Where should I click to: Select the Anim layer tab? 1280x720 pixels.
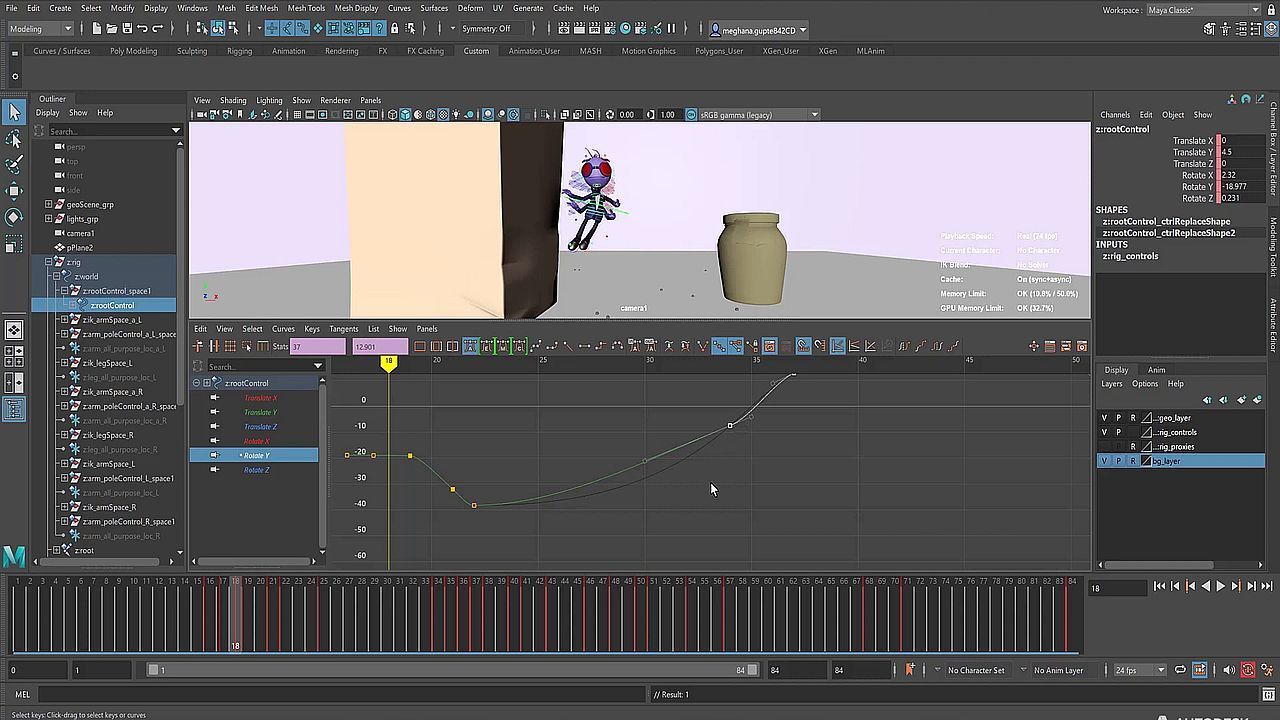[x=1156, y=370]
